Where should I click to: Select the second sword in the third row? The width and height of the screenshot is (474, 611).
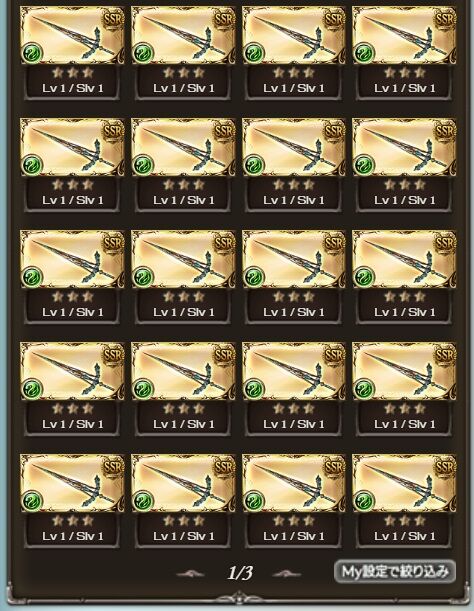click(183, 259)
